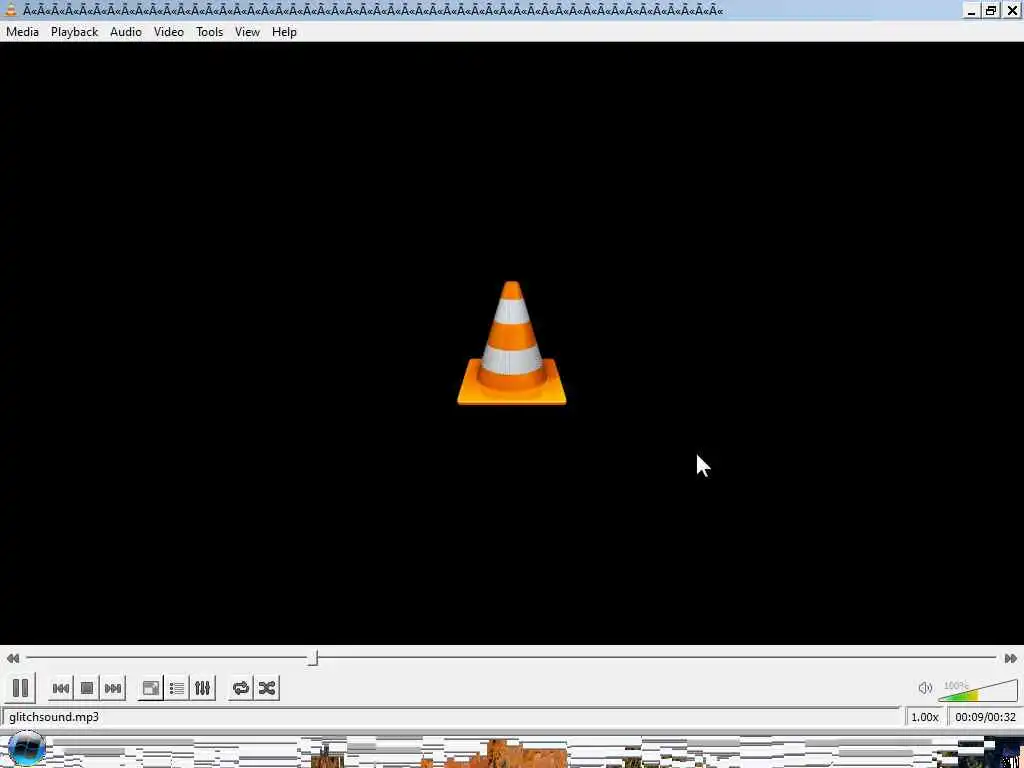Click the VLC cone in video area

pyautogui.click(x=511, y=344)
